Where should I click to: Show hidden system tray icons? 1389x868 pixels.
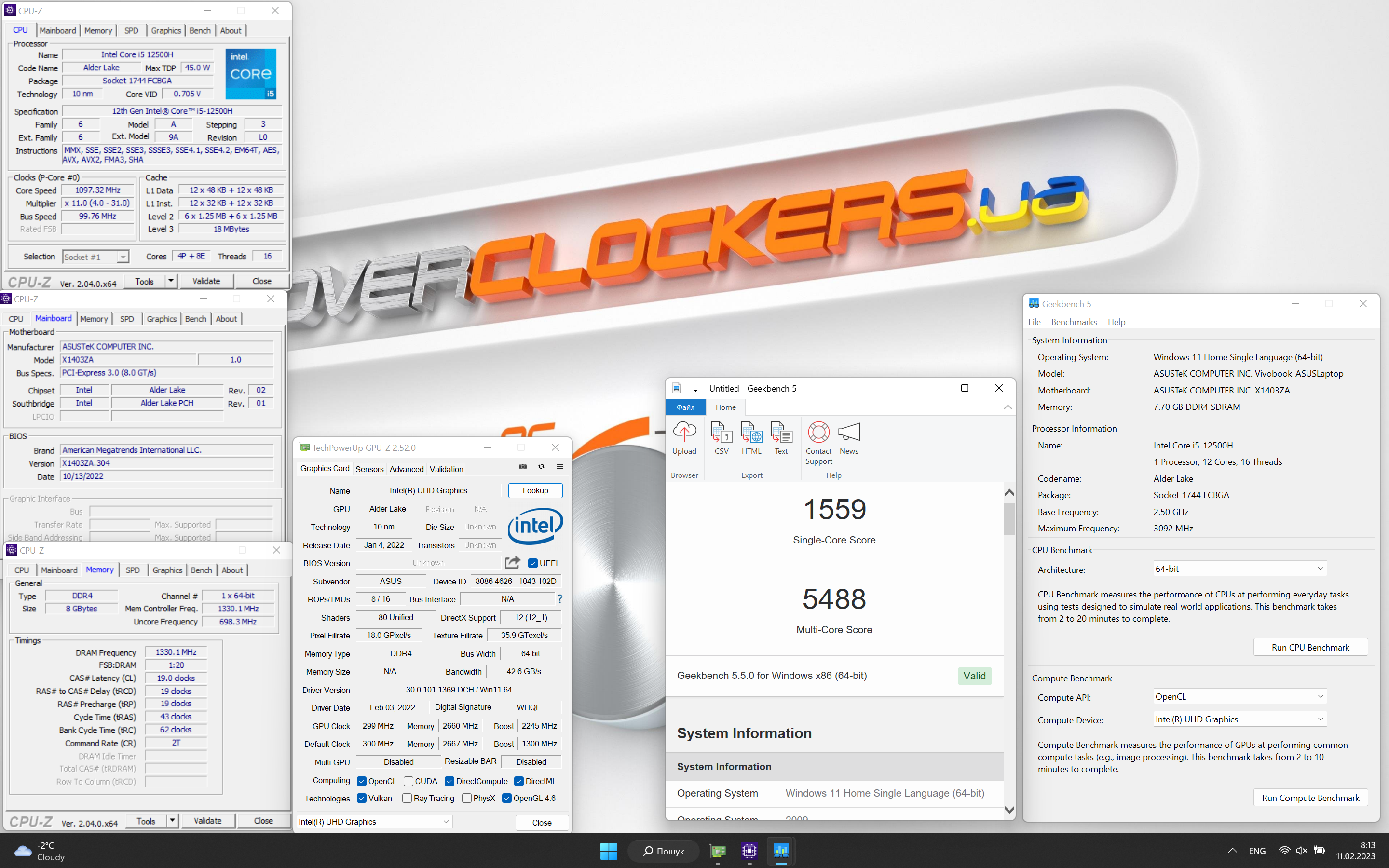(x=1232, y=851)
